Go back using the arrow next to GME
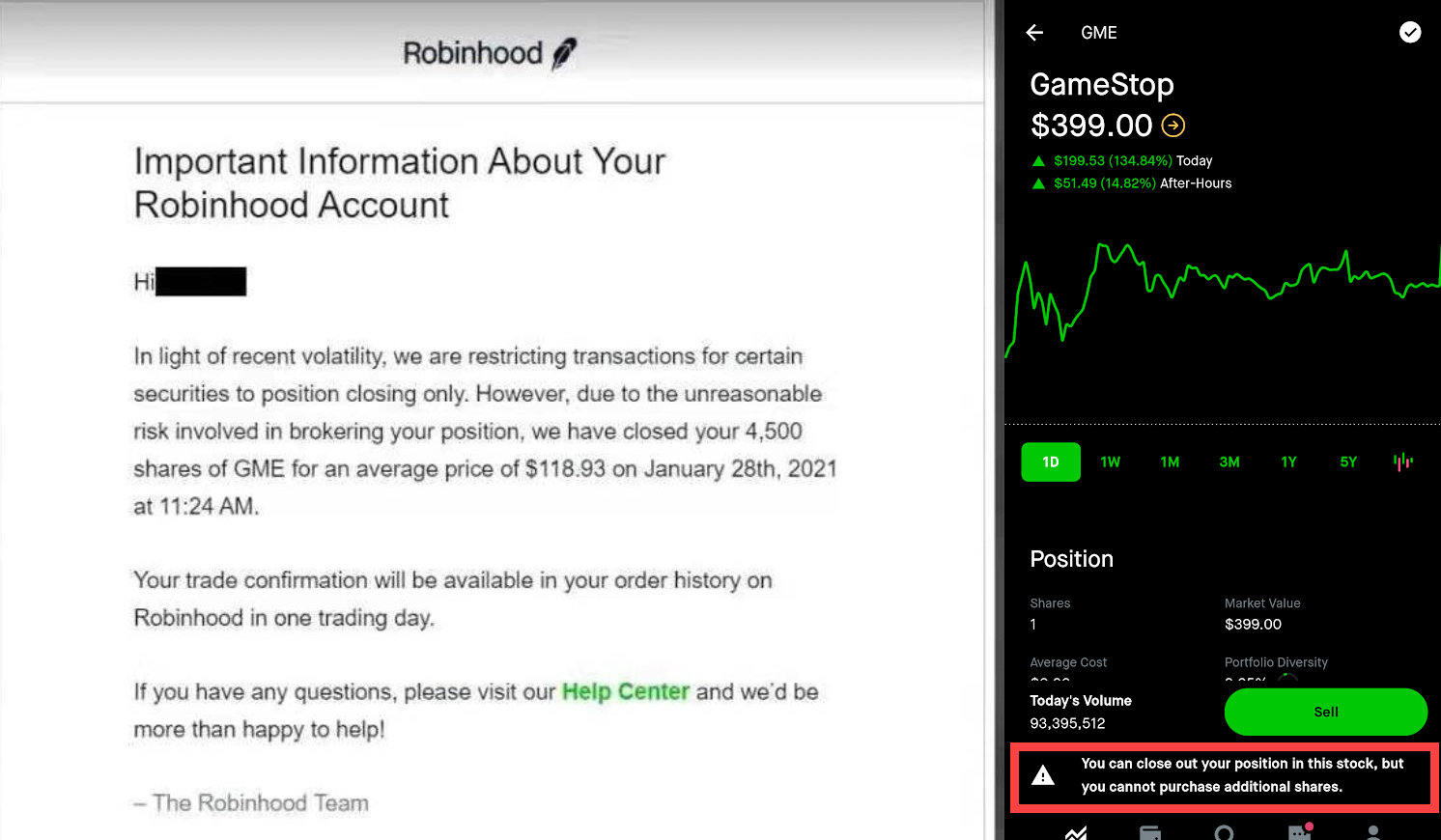This screenshot has height=840, width=1441. [x=1034, y=33]
